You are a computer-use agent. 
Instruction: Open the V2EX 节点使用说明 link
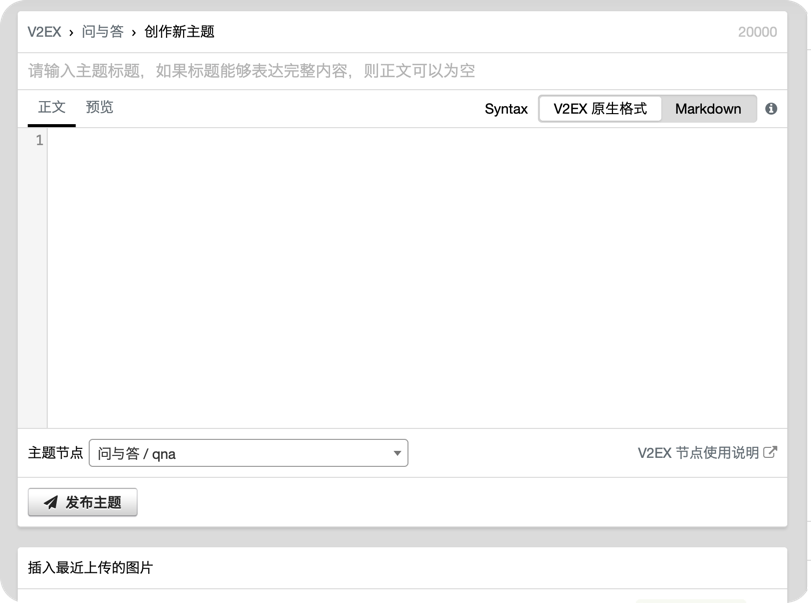[698, 453]
